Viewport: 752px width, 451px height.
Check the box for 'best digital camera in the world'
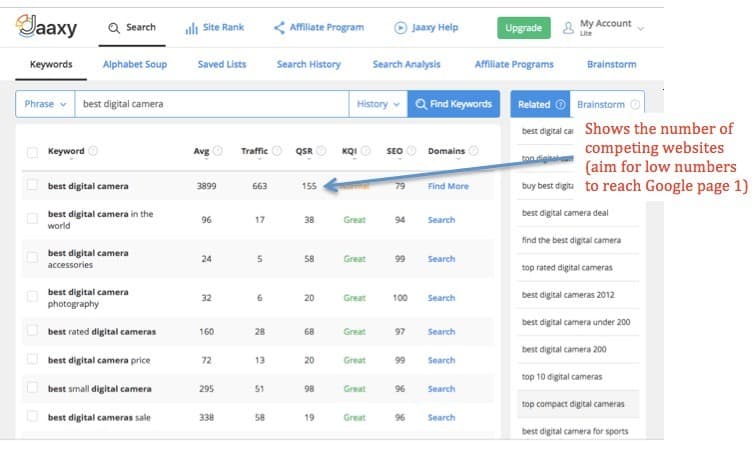coord(32,218)
